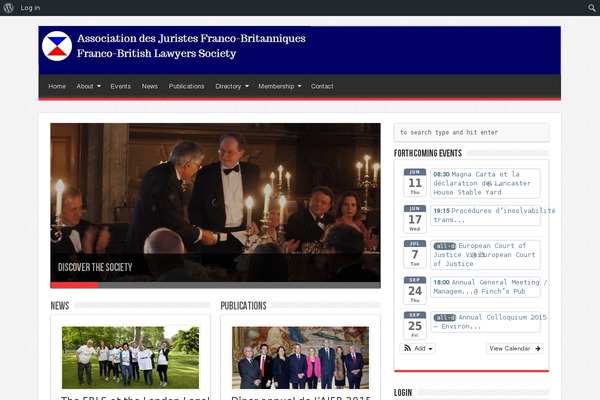Click the Franco-British Lawyers Society logo
The height and width of the screenshot is (400, 600).
(57, 46)
